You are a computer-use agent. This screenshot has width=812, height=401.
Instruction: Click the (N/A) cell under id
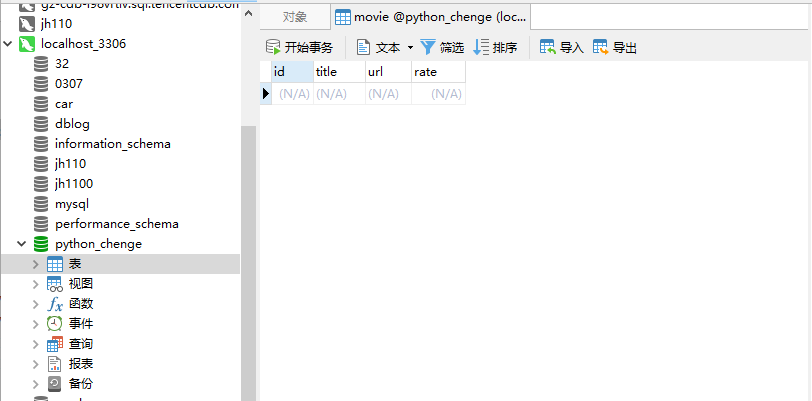point(292,94)
